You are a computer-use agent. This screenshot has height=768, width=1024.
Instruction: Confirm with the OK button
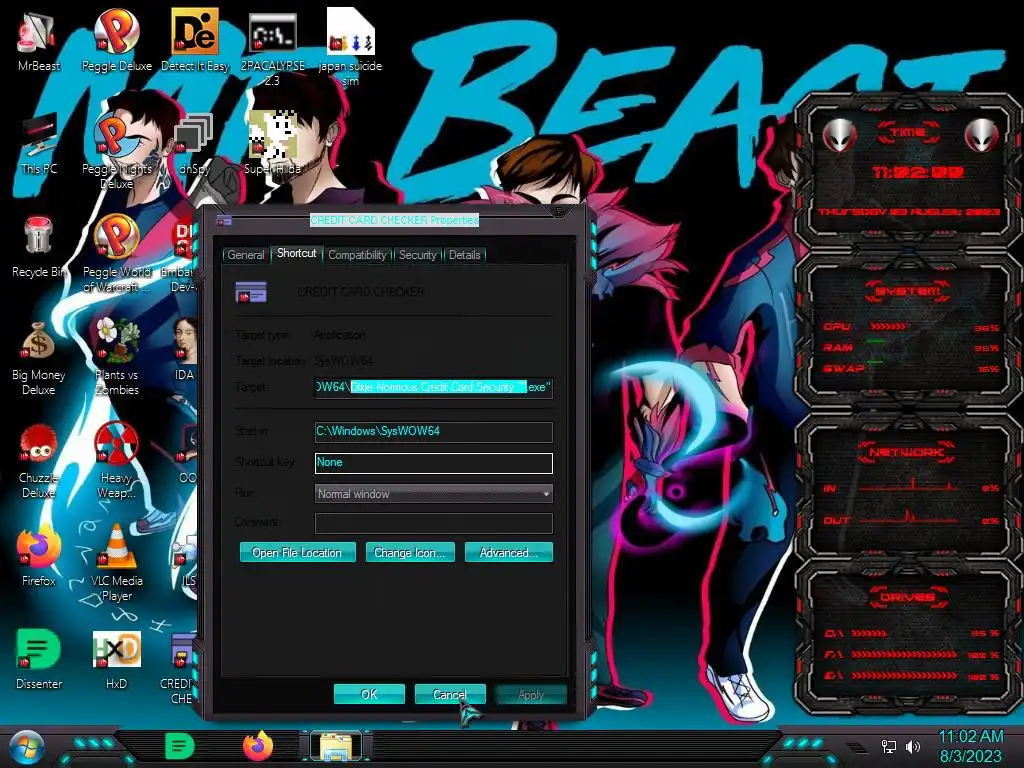coord(369,694)
